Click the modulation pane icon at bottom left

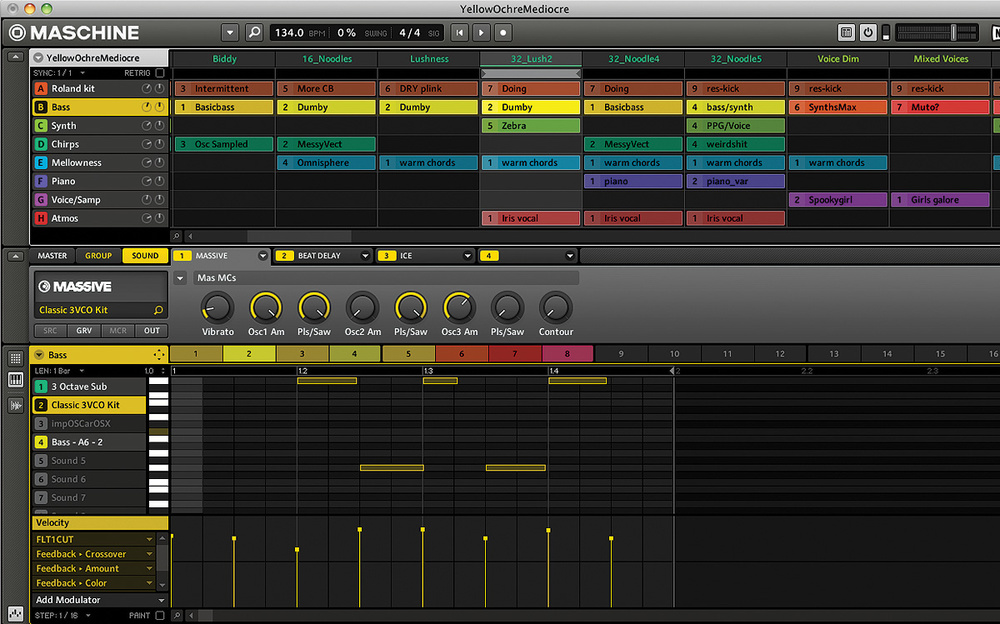pyautogui.click(x=16, y=613)
